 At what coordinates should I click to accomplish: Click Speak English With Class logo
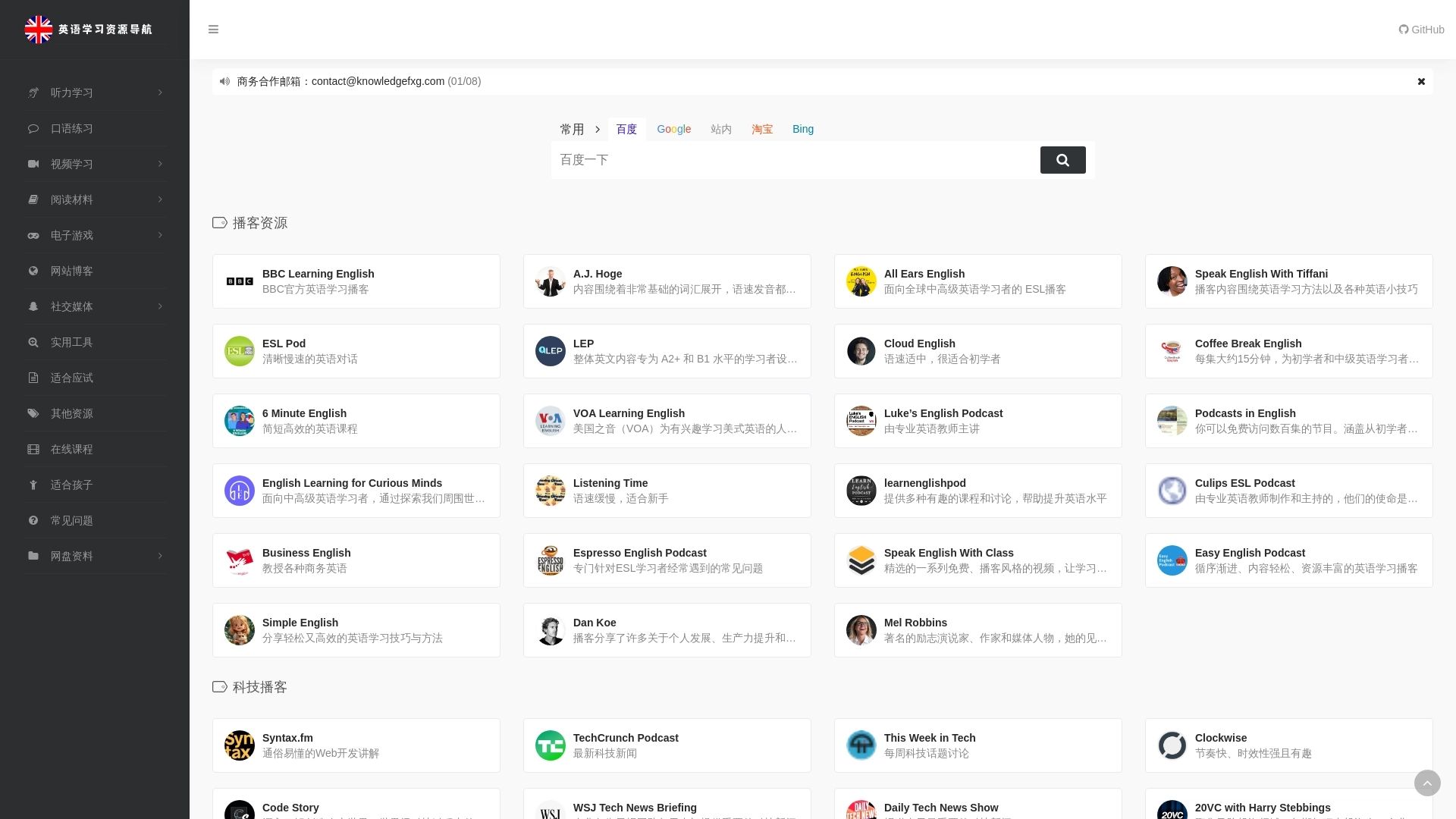pos(861,560)
